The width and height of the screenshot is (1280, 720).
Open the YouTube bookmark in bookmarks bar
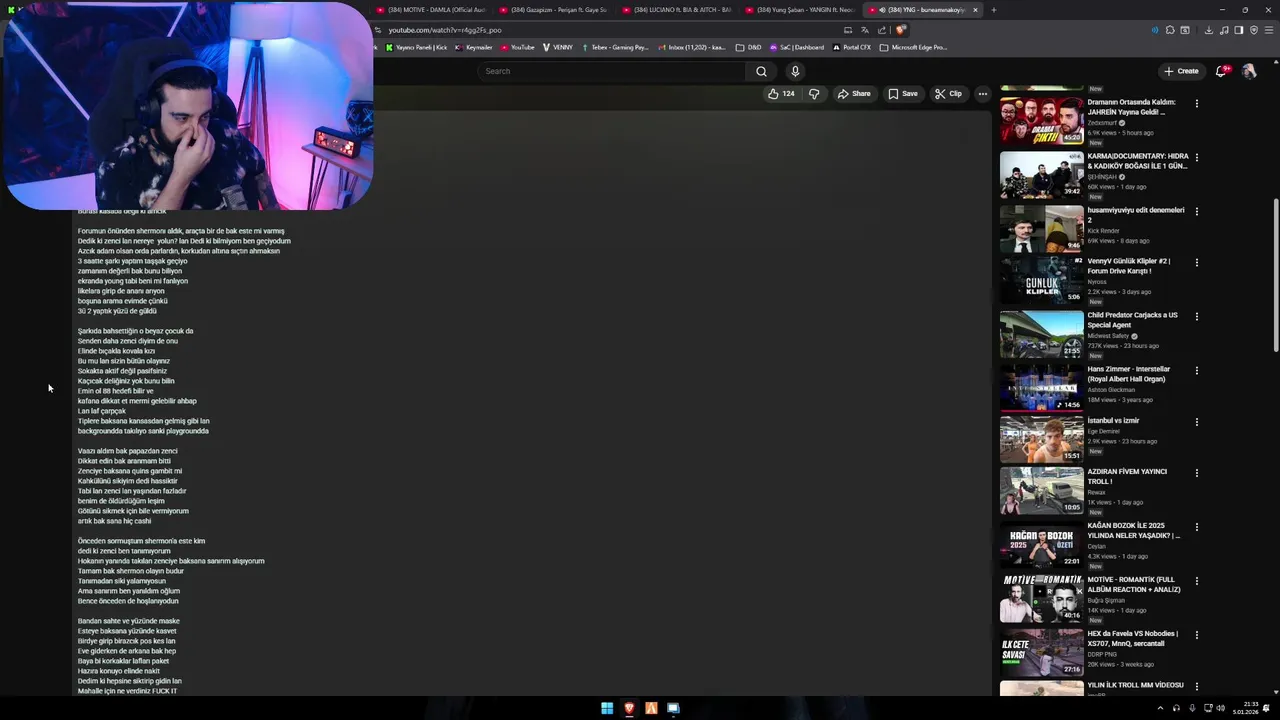tap(518, 47)
